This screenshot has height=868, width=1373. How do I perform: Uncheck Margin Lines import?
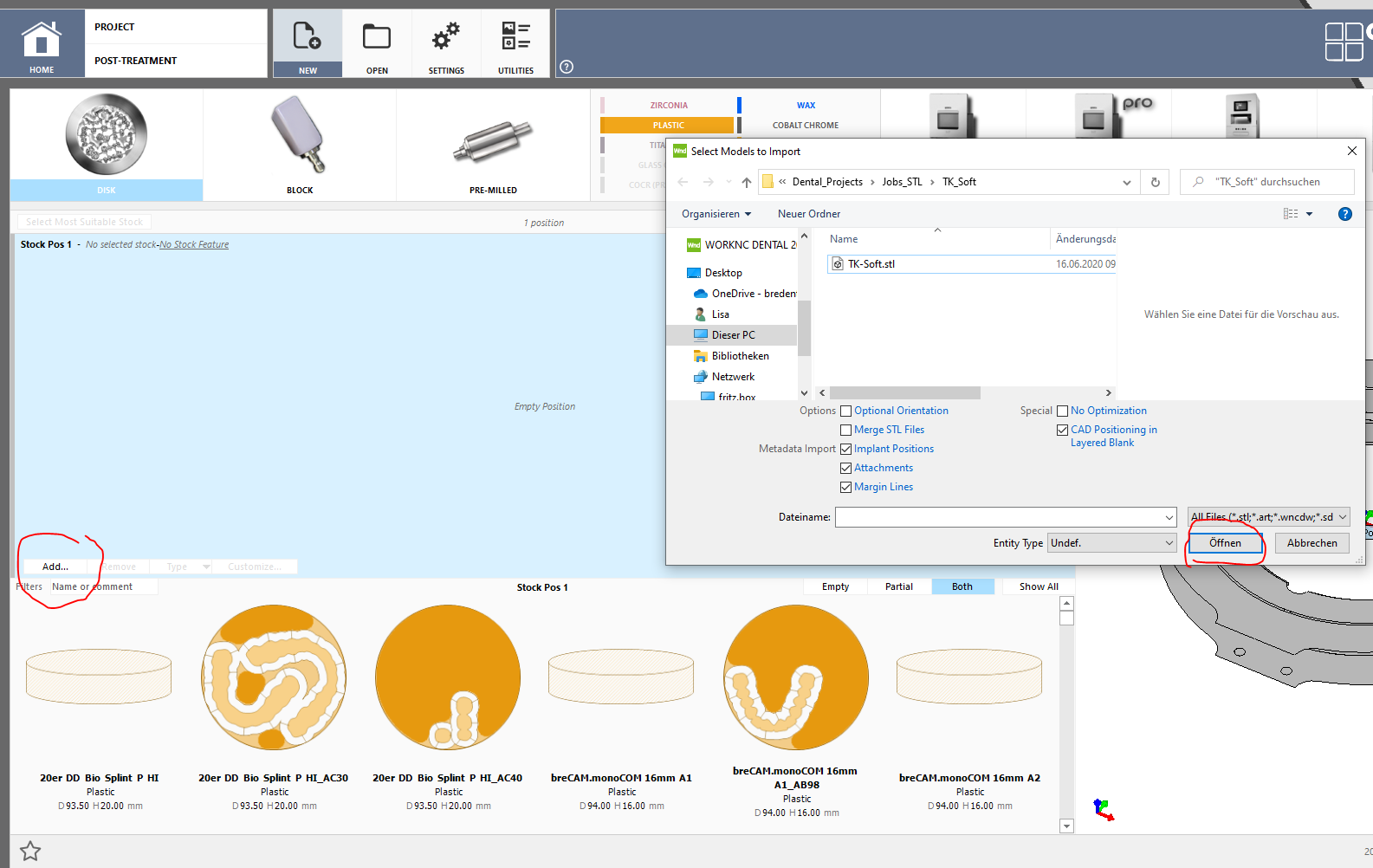click(846, 488)
